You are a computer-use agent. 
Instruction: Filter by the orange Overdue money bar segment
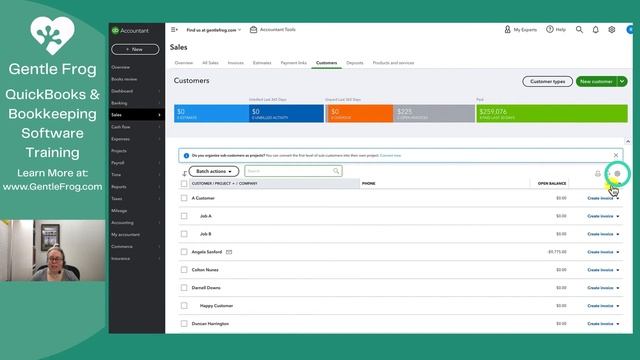click(x=359, y=113)
